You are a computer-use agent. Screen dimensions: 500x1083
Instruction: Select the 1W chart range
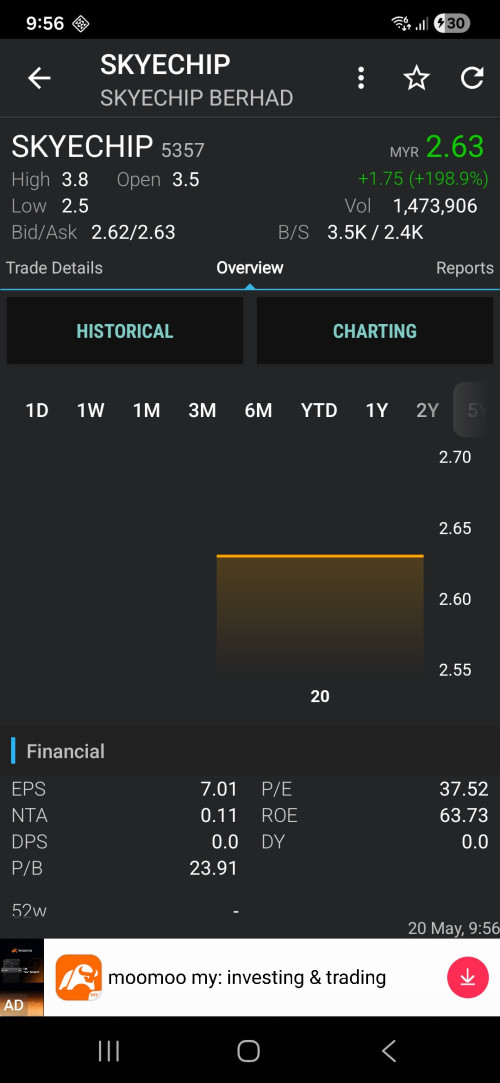coord(90,411)
